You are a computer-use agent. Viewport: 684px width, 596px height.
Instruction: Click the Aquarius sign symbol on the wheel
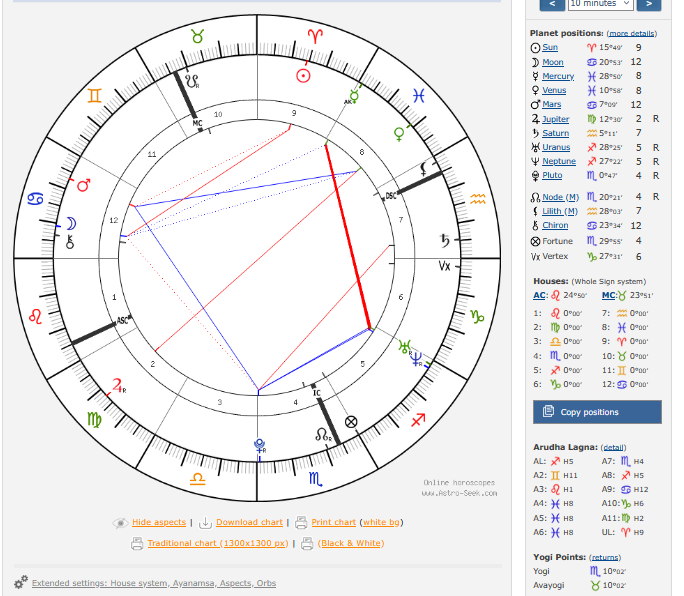coord(478,199)
